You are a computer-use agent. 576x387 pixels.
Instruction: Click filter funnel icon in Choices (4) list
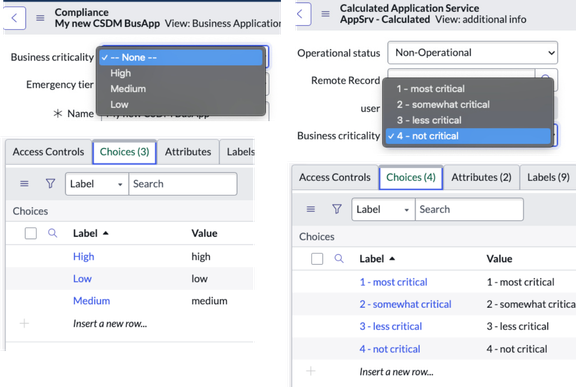[337, 209]
